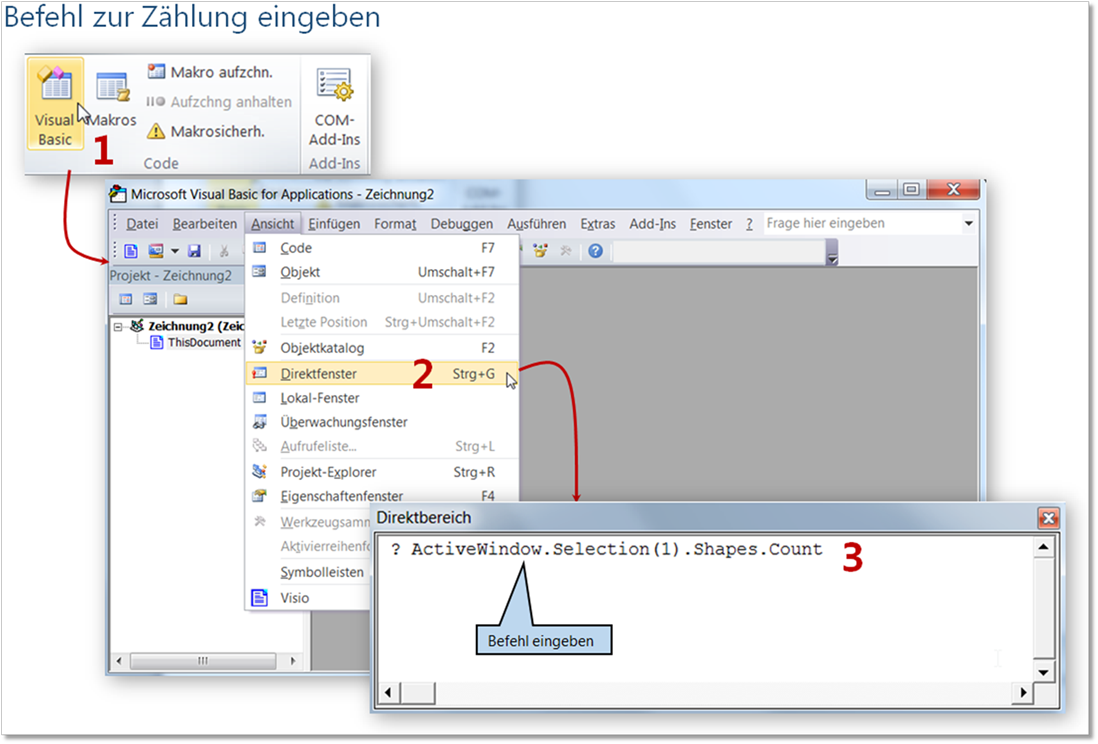Click the Object Browser toolbar icon
1098x744 pixels.
(540, 250)
